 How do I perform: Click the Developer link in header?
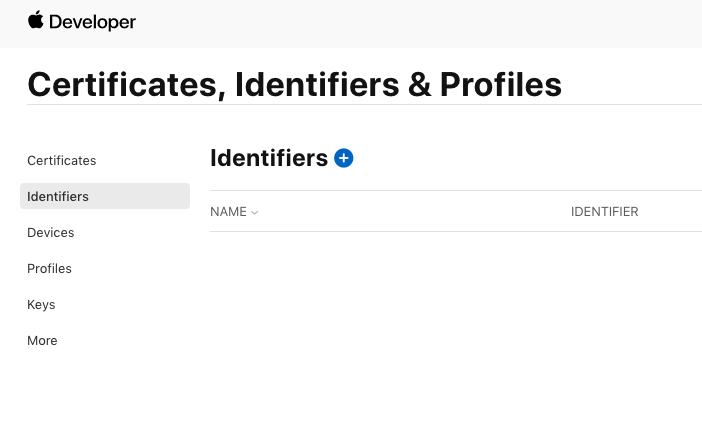93,22
